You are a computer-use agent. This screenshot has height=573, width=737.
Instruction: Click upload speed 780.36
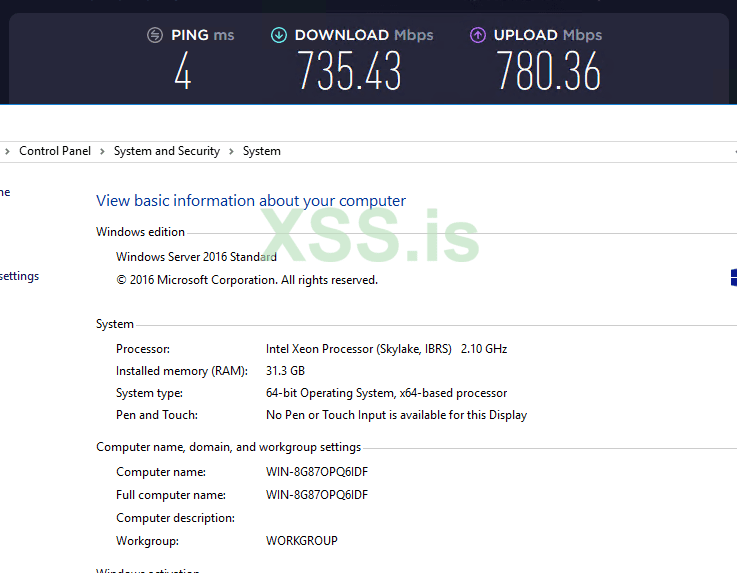point(549,71)
